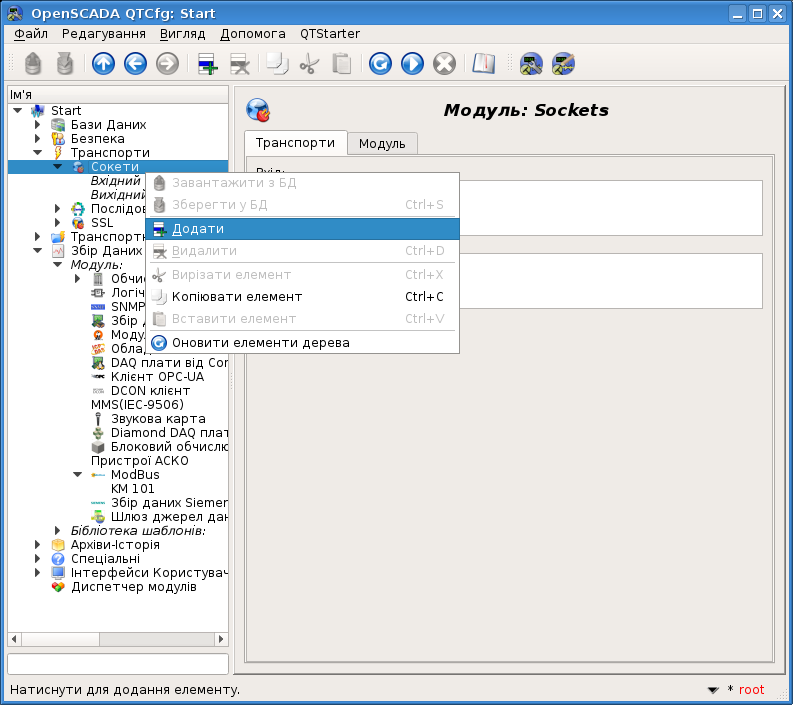The image size is (793, 705).
Task: Collapse the ModBus tree node
Action: 78,475
